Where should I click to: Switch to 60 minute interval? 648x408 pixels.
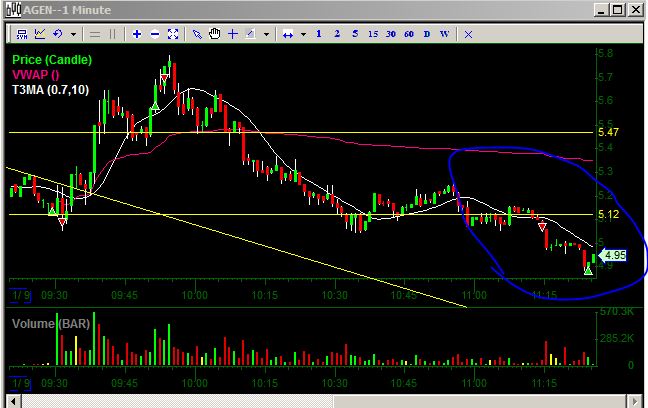409,34
